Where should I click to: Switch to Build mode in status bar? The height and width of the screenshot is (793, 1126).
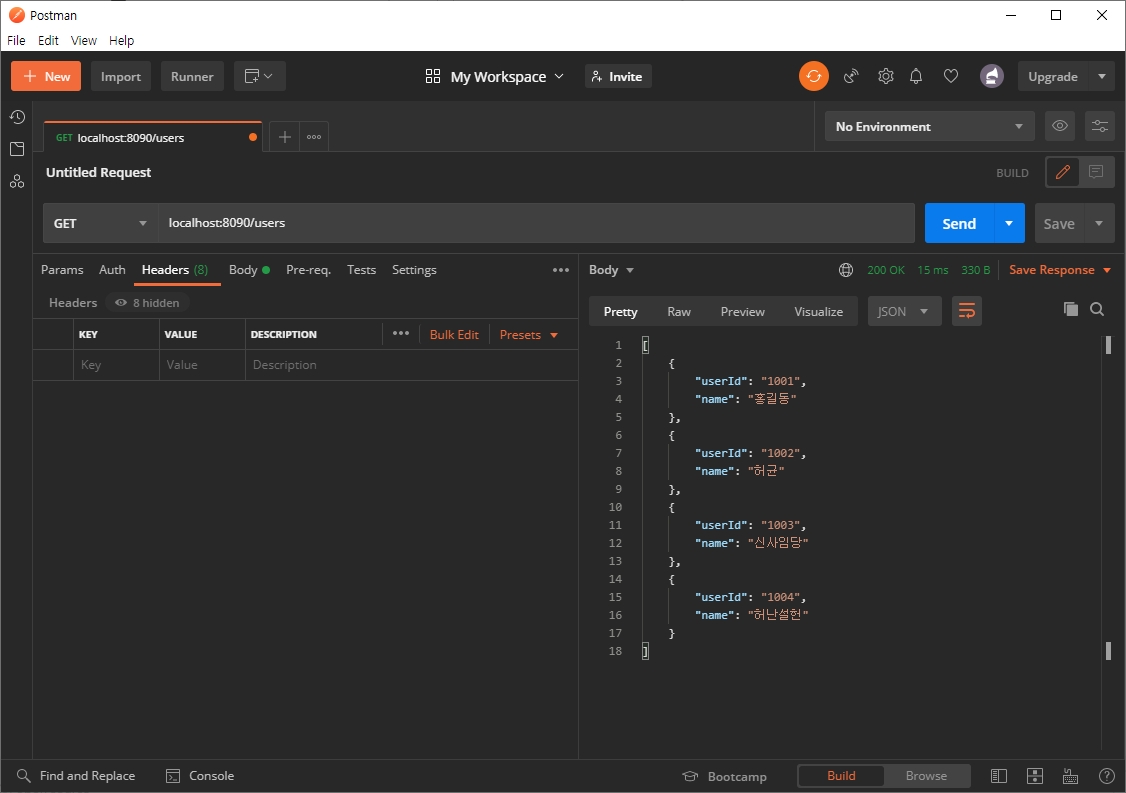841,776
